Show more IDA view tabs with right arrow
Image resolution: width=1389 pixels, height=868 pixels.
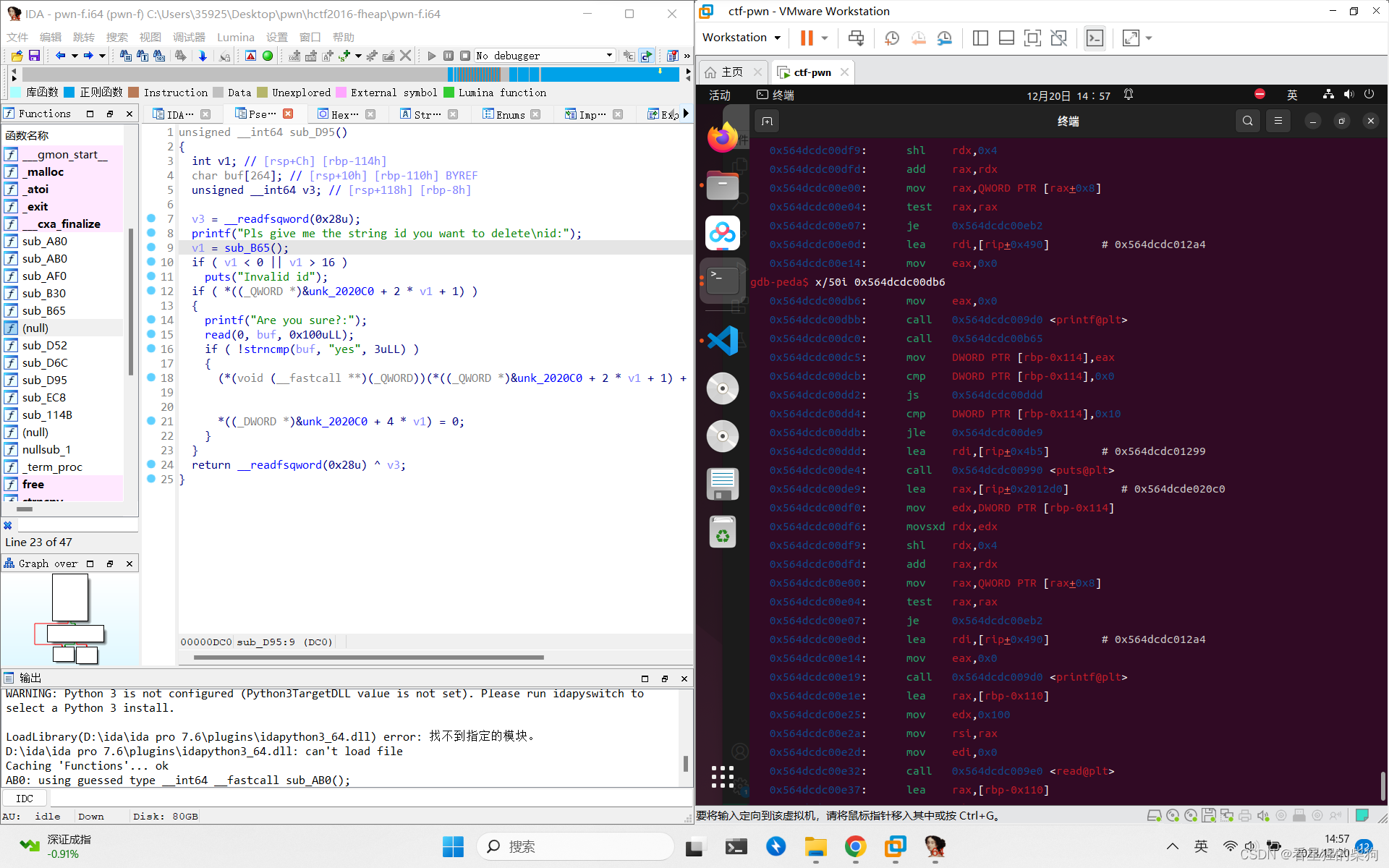[x=686, y=114]
